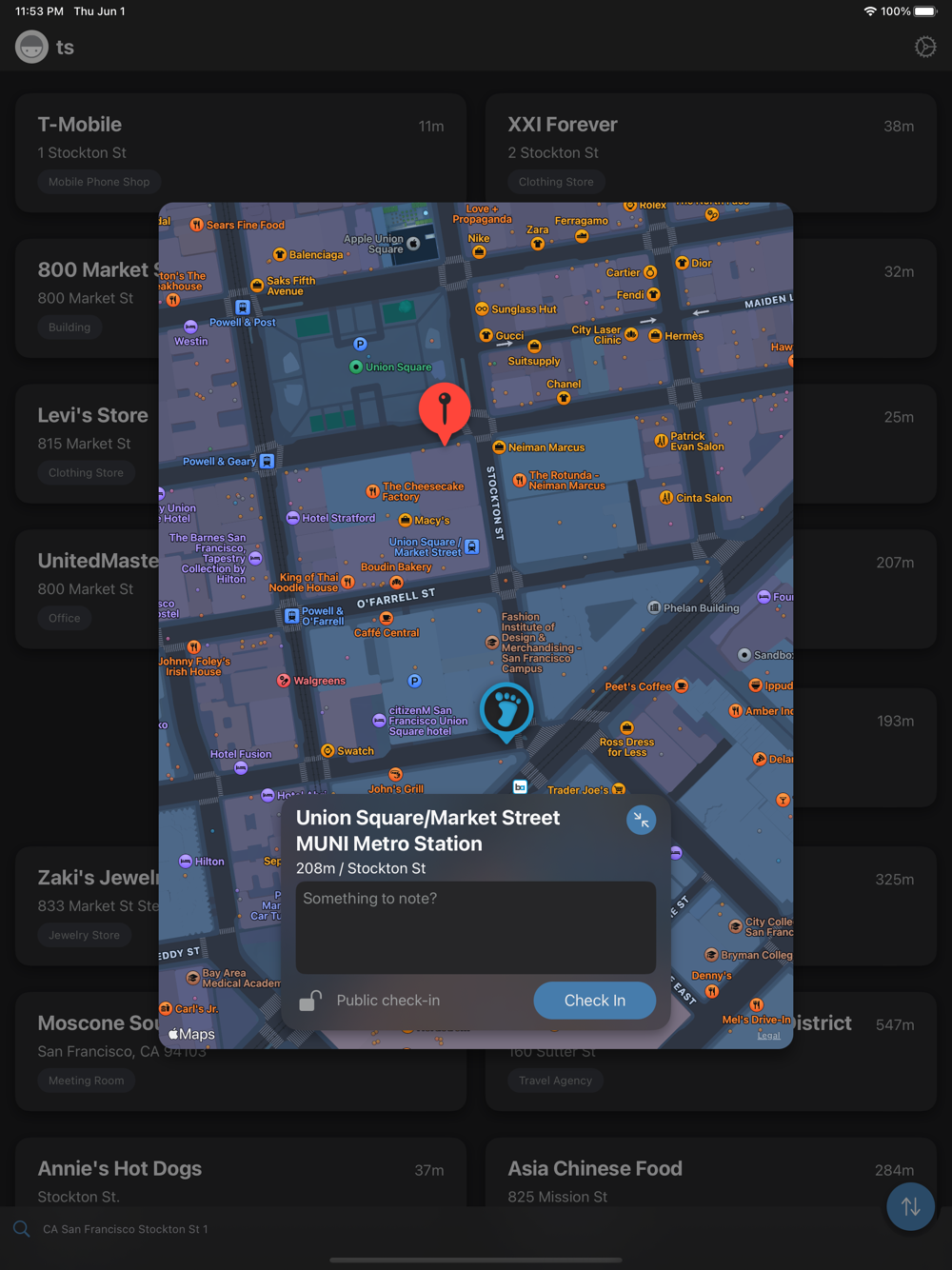
Task: Tap the Powell & Post transit icon
Action: [x=243, y=308]
